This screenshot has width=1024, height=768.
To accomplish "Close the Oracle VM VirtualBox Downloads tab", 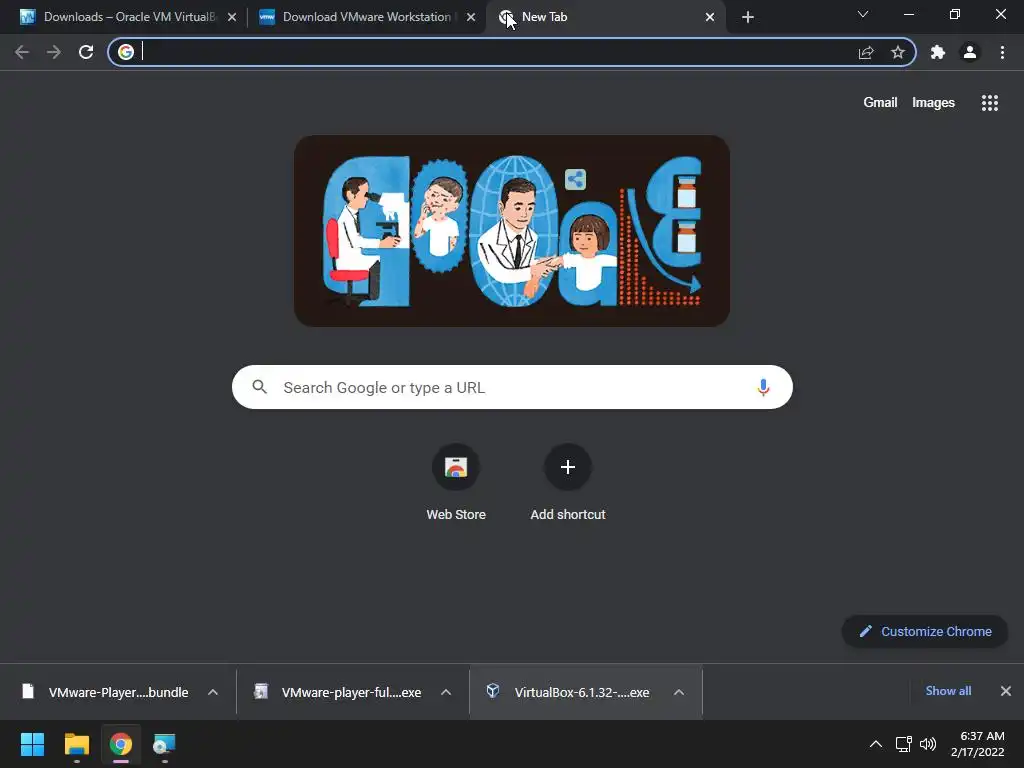I will click(x=232, y=17).
